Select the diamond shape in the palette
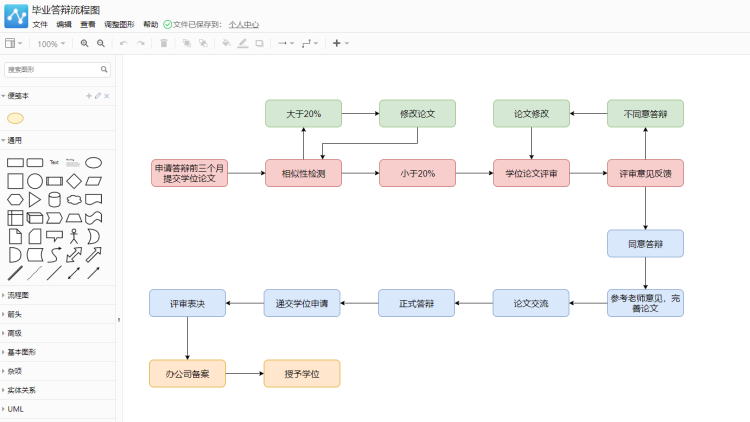Screen dimensions: 750x422 click(x=74, y=181)
